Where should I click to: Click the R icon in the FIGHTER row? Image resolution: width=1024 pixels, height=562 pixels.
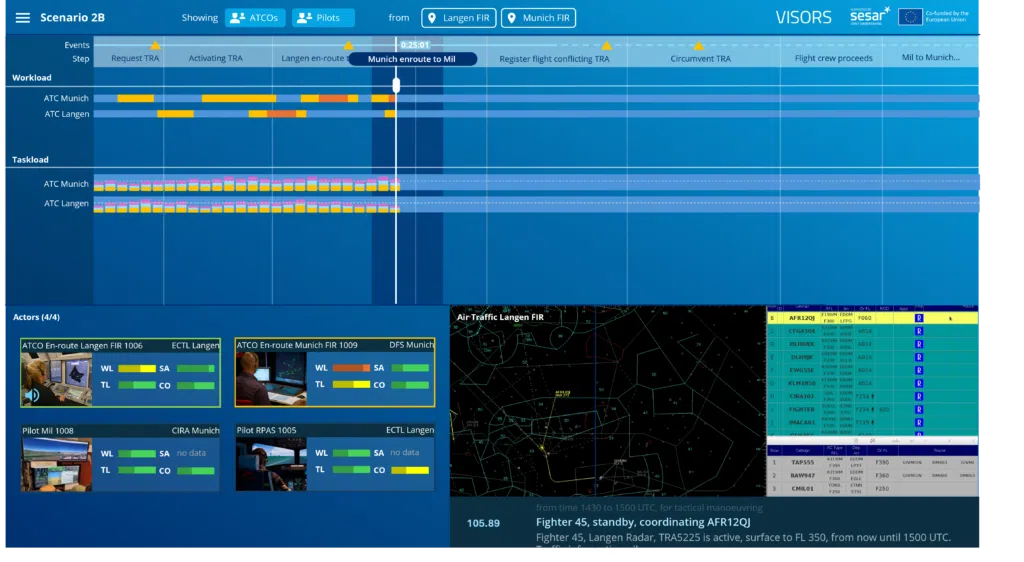[x=918, y=409]
